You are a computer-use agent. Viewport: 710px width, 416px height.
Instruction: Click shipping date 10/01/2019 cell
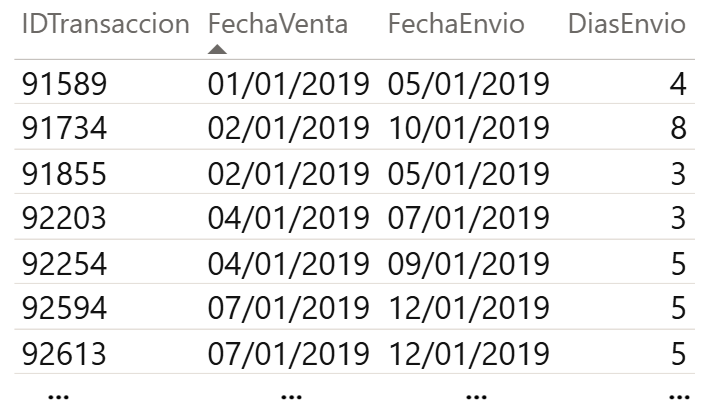(x=469, y=129)
